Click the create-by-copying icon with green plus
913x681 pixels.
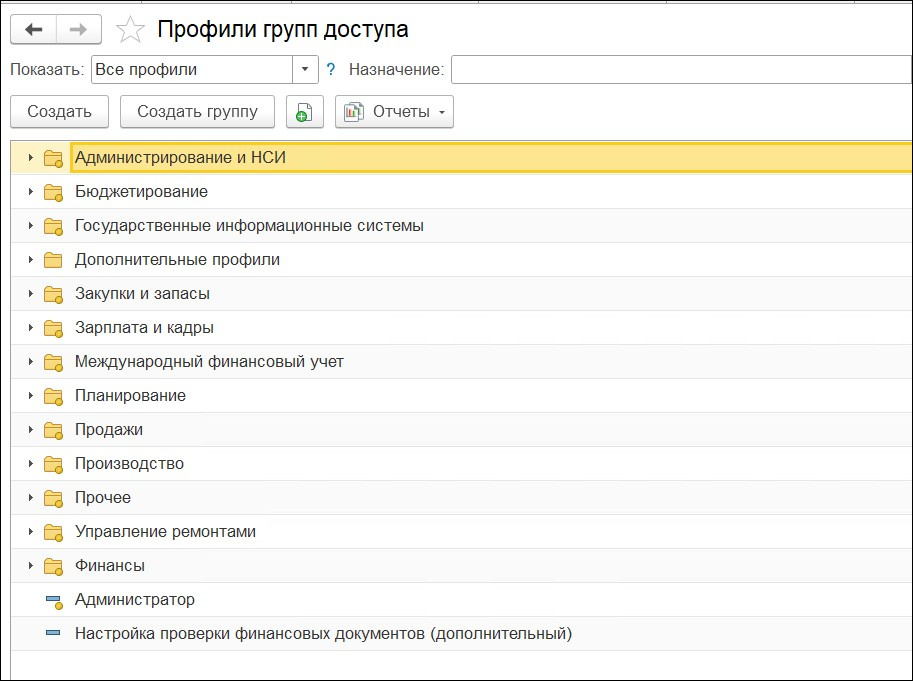[303, 111]
